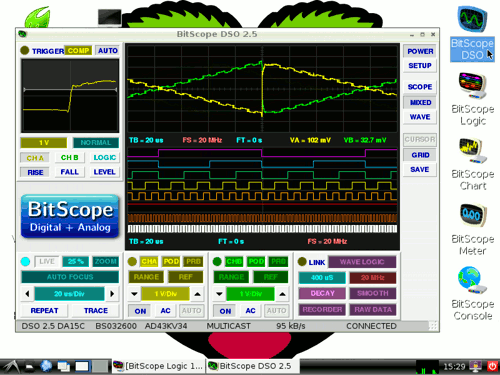Click the network monitor icon in the tray

click(475, 366)
